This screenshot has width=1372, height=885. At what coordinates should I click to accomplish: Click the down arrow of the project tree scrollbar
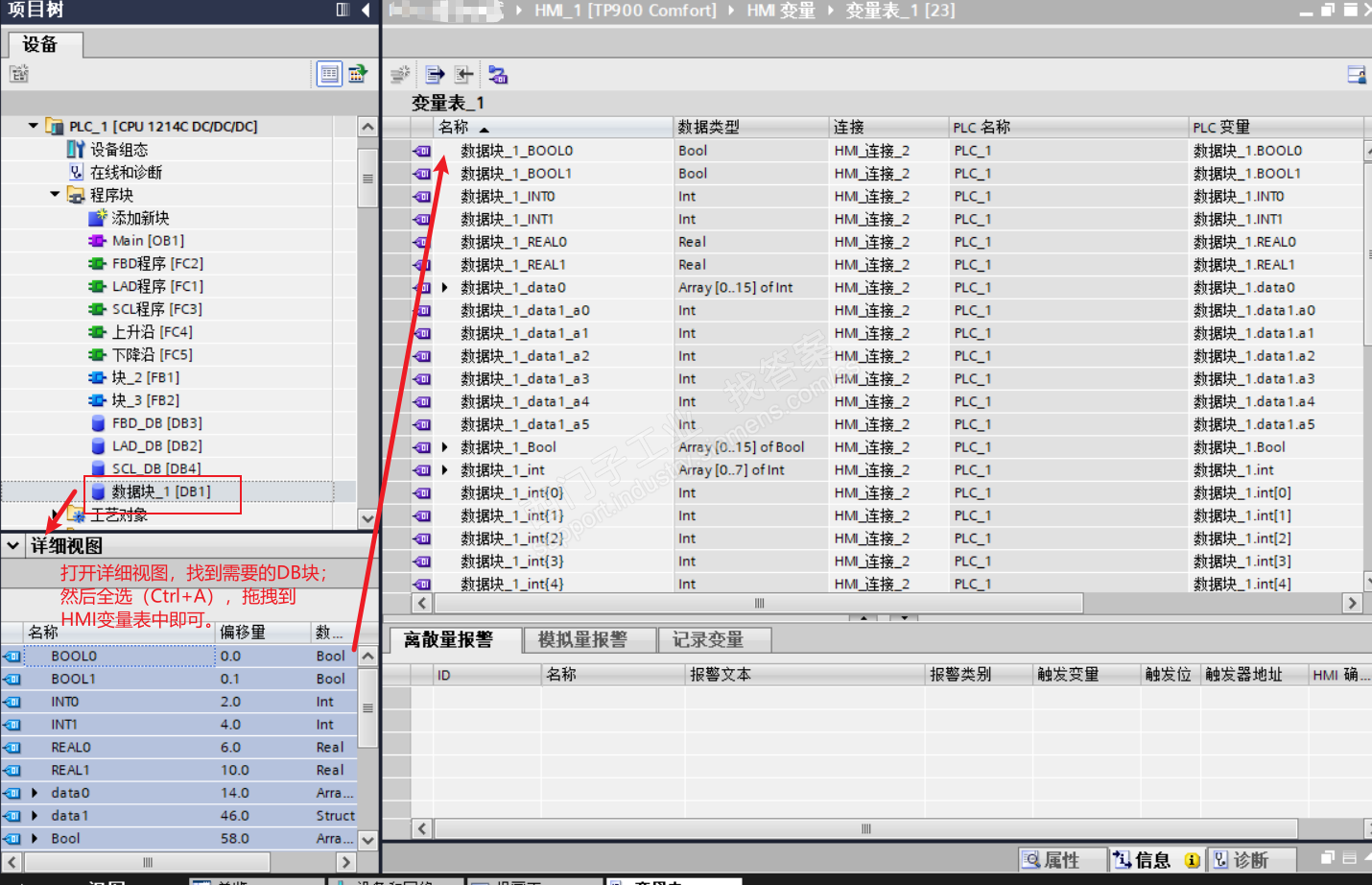pos(367,518)
